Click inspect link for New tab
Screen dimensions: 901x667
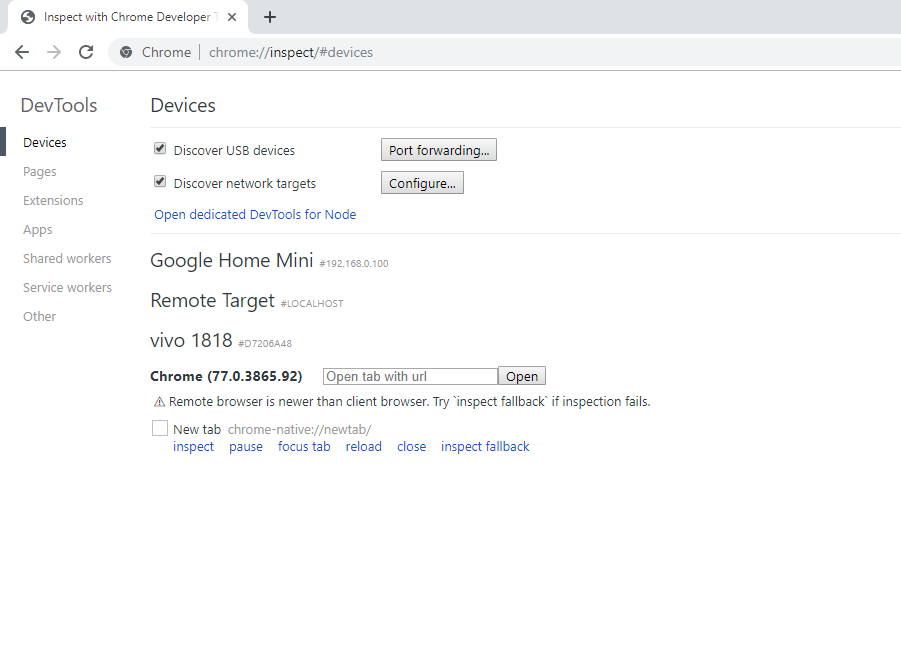pos(193,446)
